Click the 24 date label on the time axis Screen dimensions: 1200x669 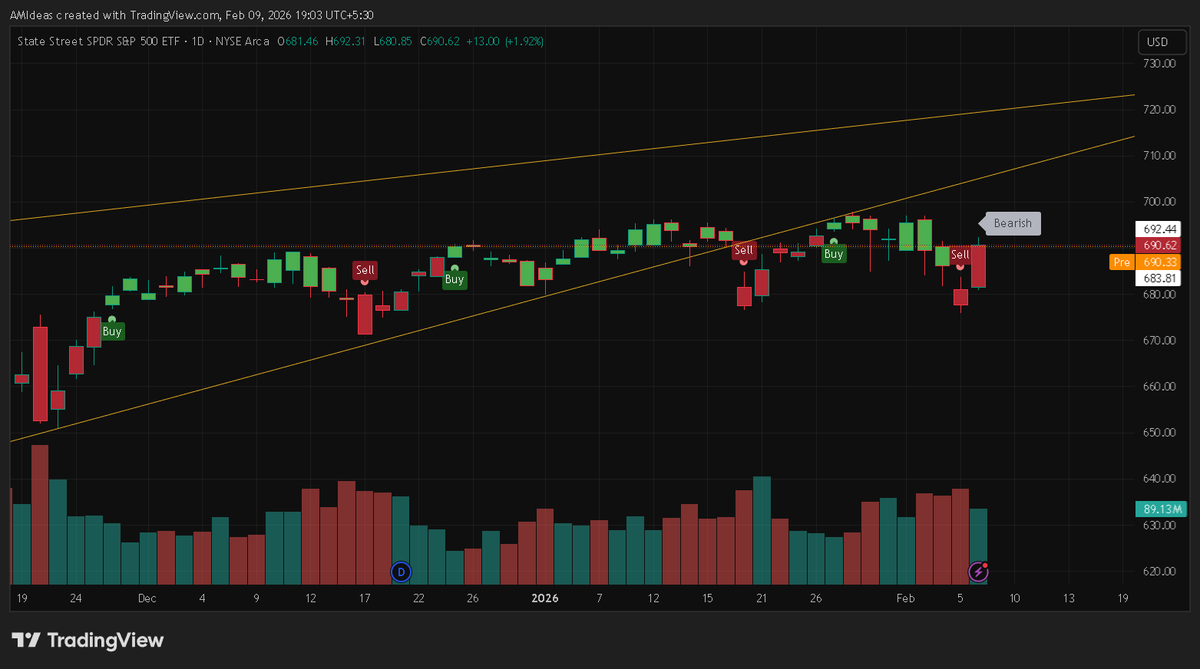coord(76,599)
